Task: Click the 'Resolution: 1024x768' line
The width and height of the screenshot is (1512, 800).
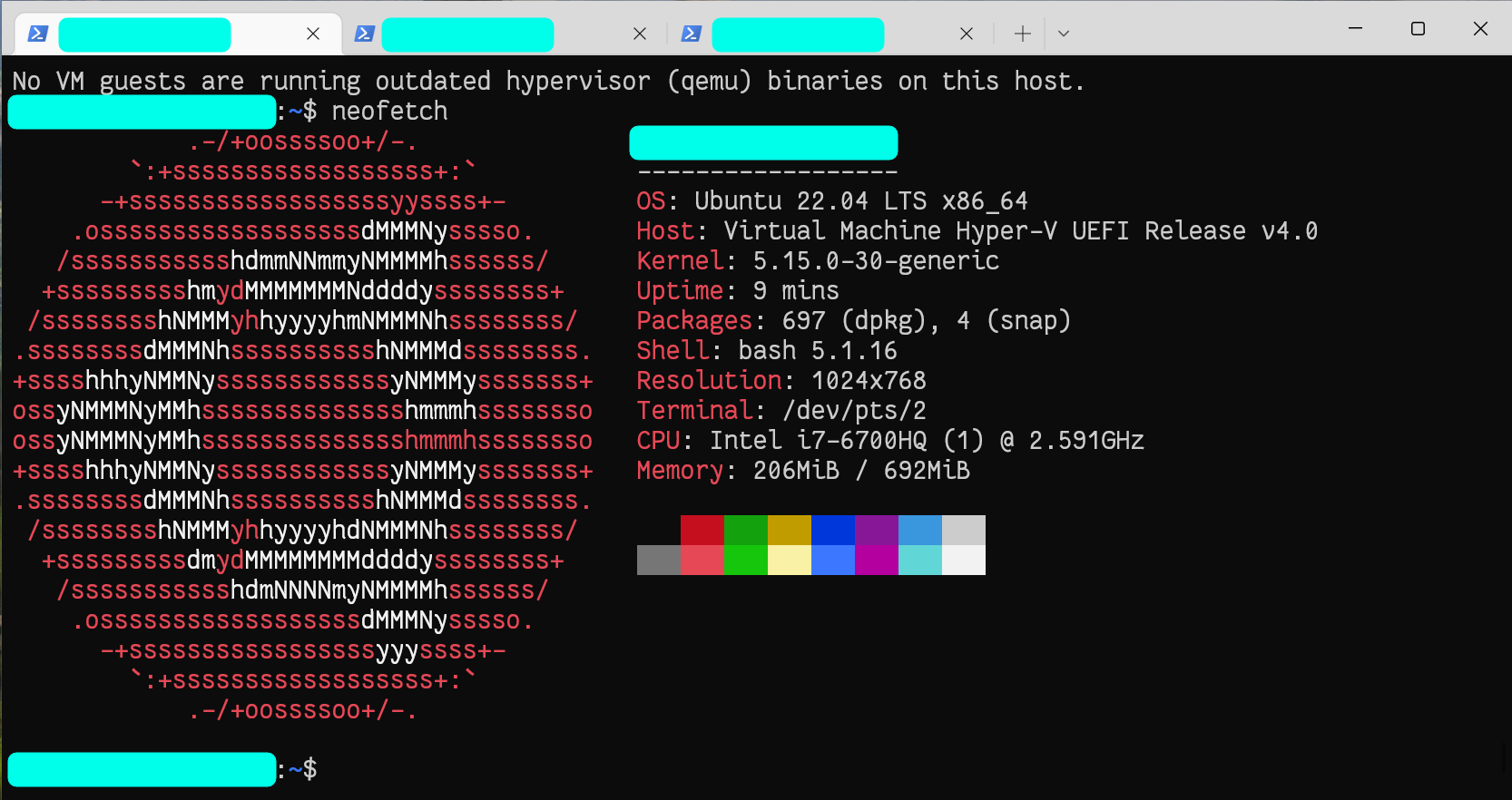Action: click(781, 380)
